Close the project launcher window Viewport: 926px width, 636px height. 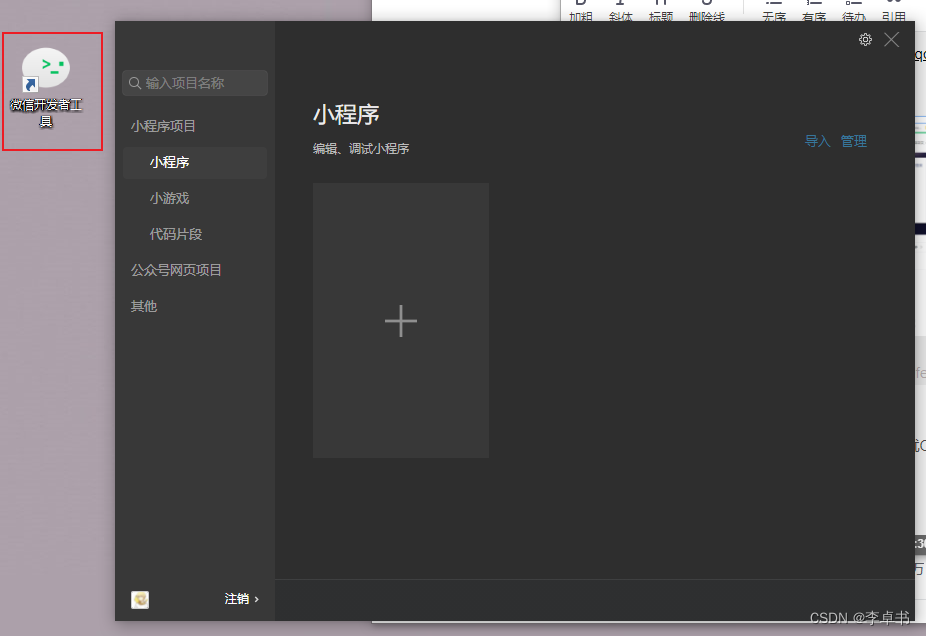892,40
